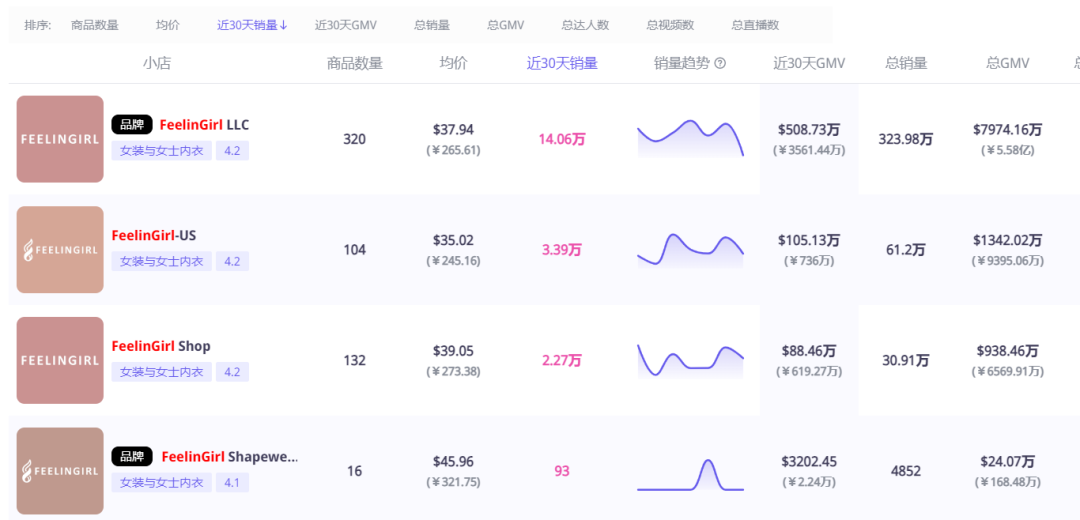
Task: Toggle the 近30天销量 descending sort
Action: (252, 25)
